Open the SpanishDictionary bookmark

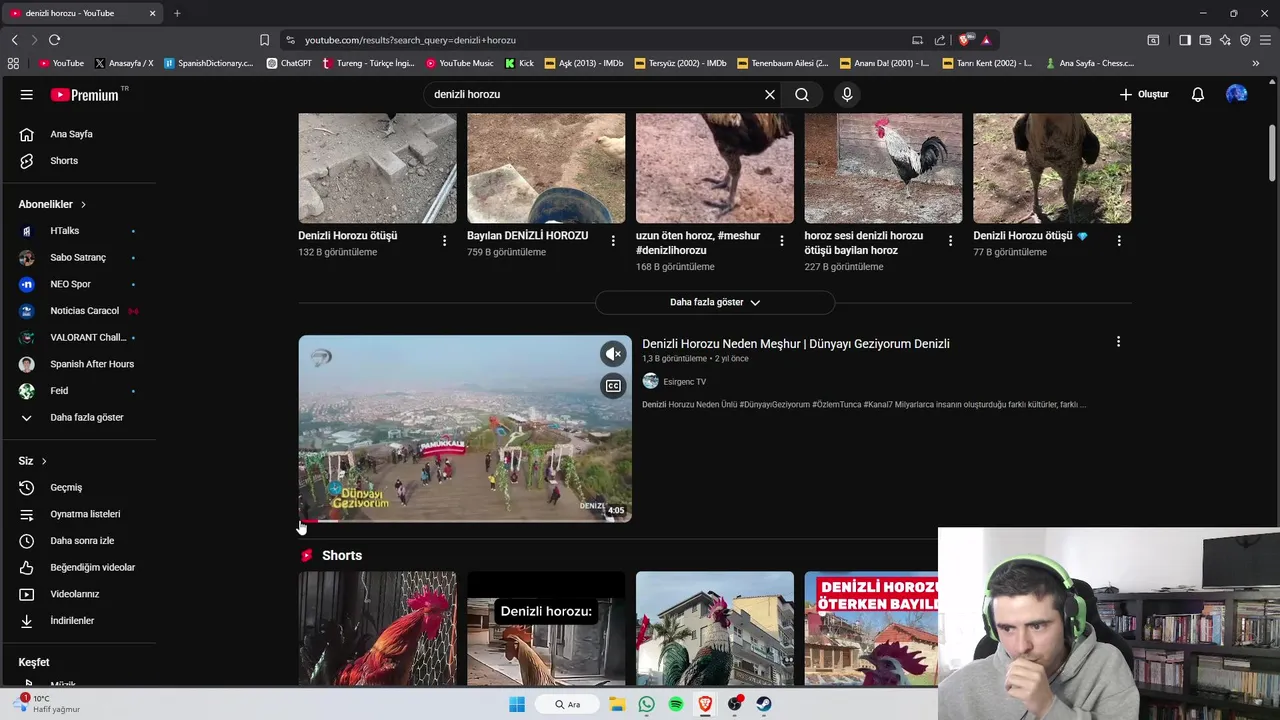coord(209,63)
